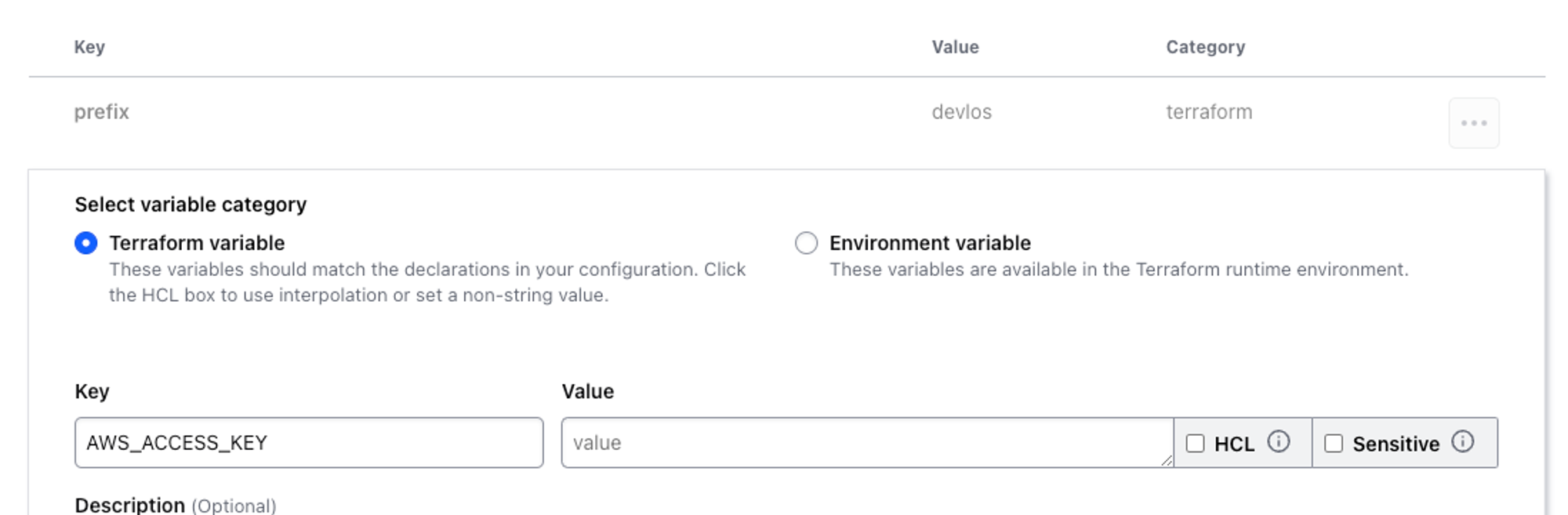Open the actions menu for prefix variable
Viewport: 1568px width, 515px height.
1473,123
